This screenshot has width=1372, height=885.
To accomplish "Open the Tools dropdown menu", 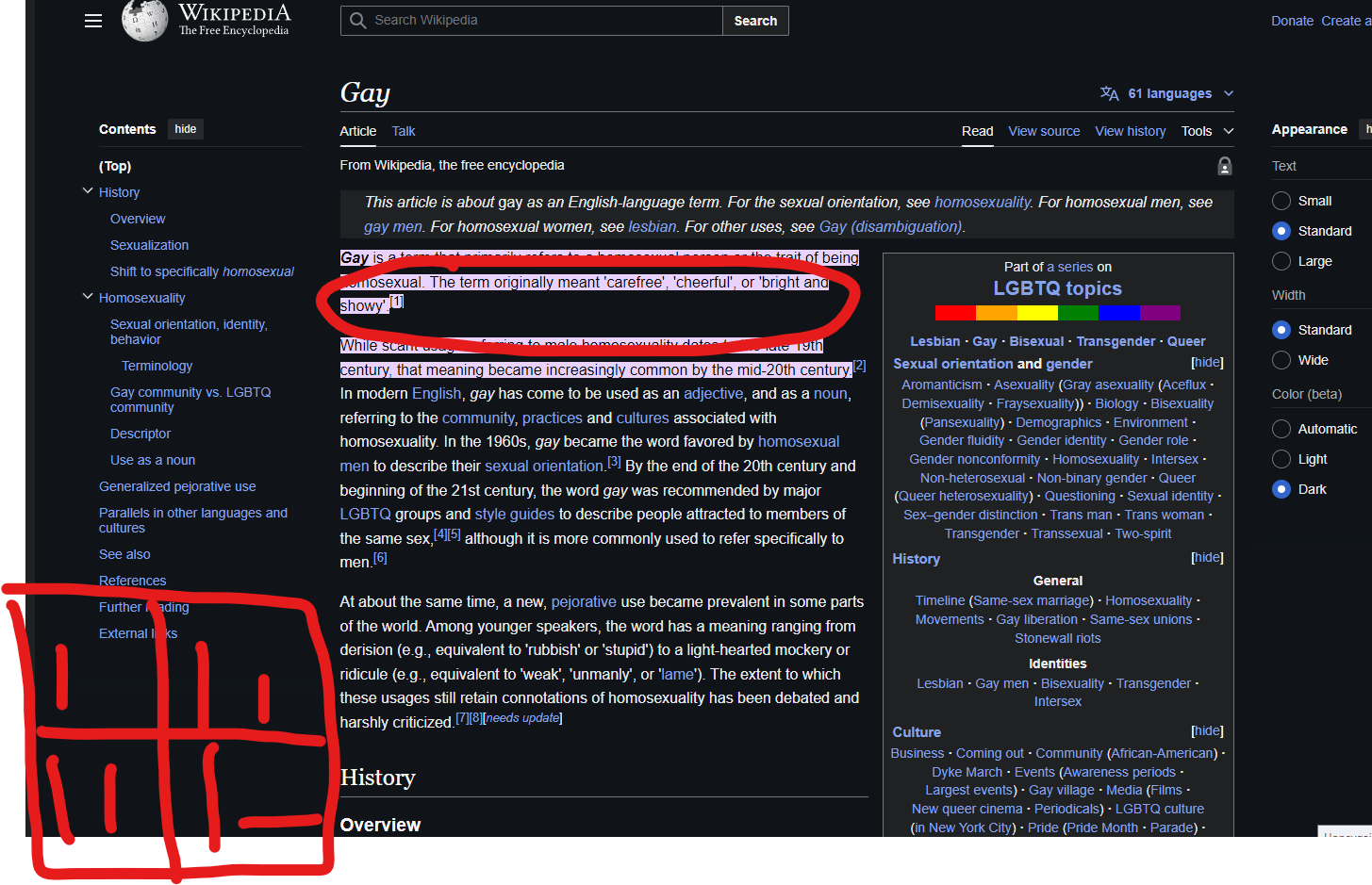I will point(1207,131).
